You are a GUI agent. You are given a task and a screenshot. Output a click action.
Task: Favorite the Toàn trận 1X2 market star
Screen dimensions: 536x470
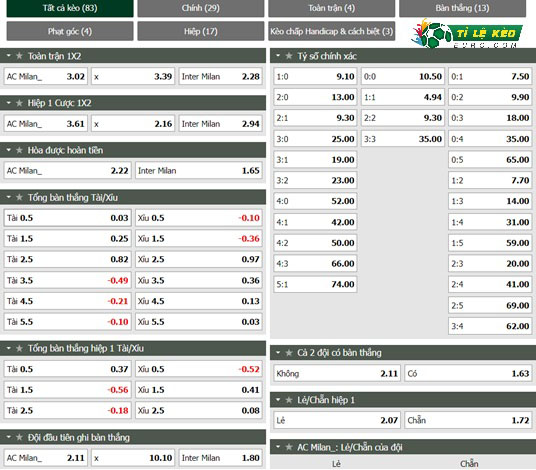click(19, 56)
